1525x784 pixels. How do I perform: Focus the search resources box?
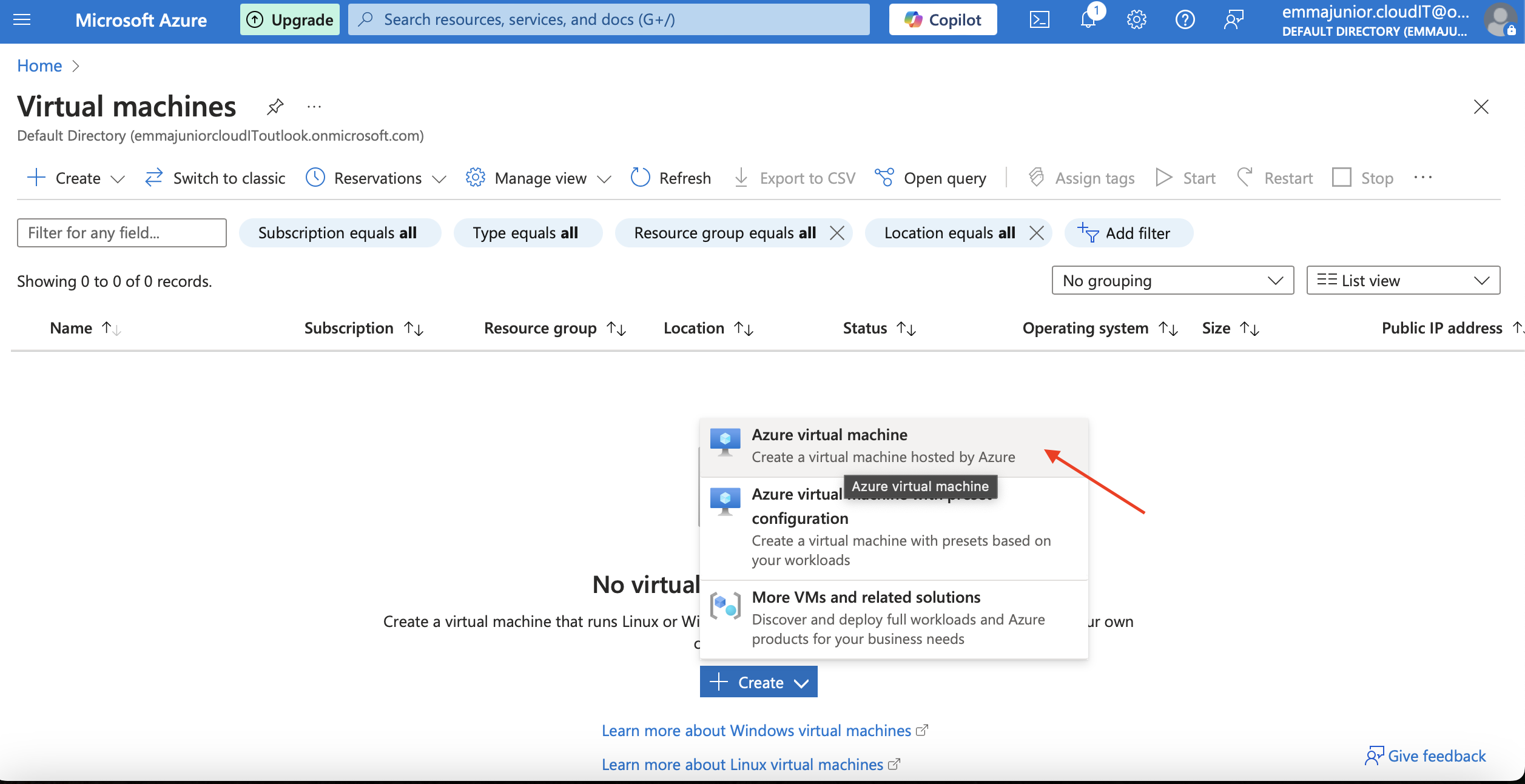(x=608, y=20)
